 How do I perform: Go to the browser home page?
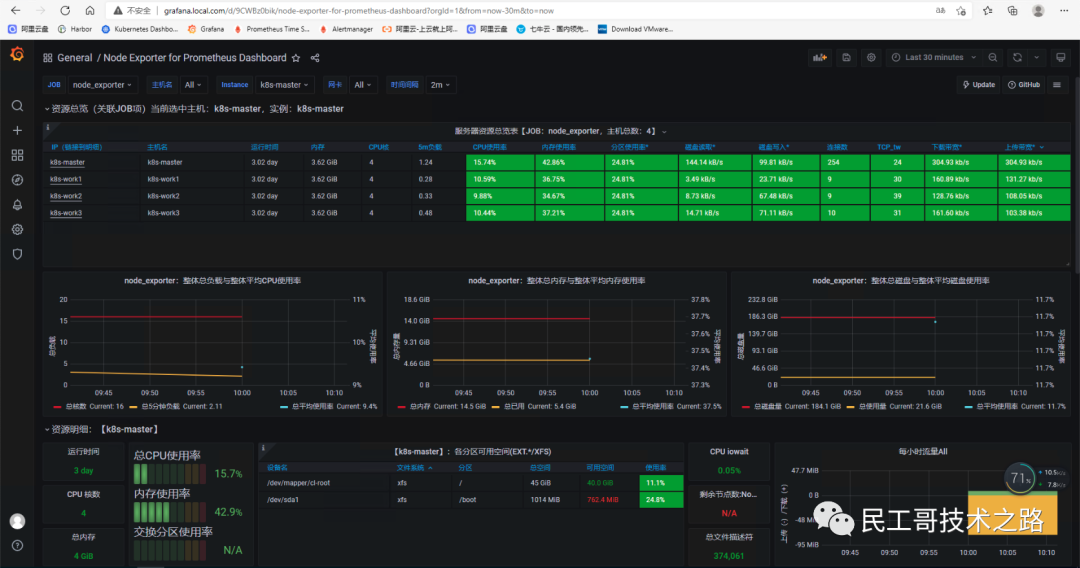[x=90, y=10]
